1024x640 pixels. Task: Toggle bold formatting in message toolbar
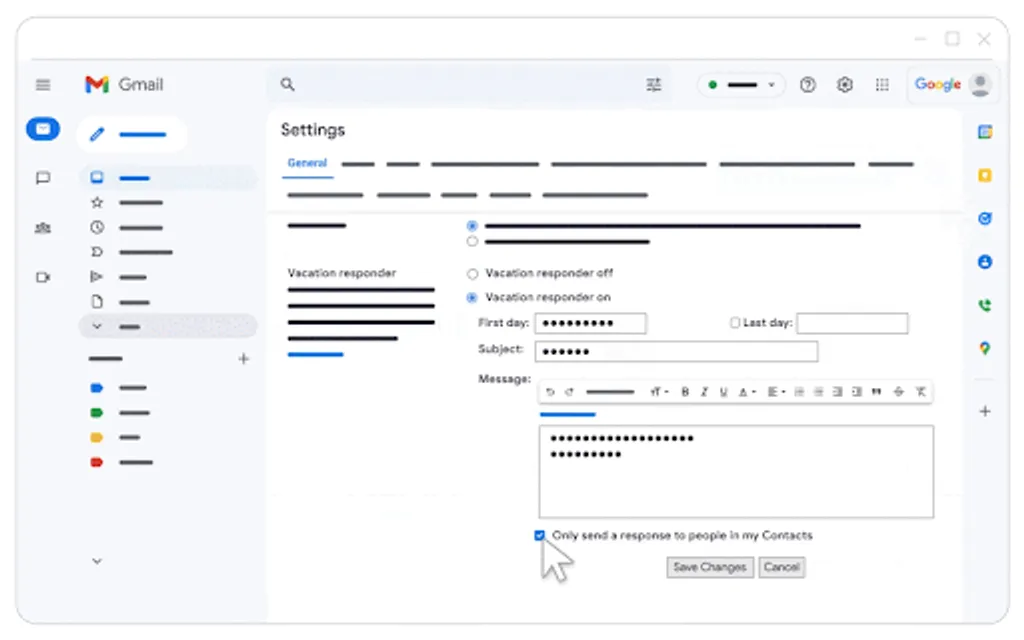click(685, 392)
